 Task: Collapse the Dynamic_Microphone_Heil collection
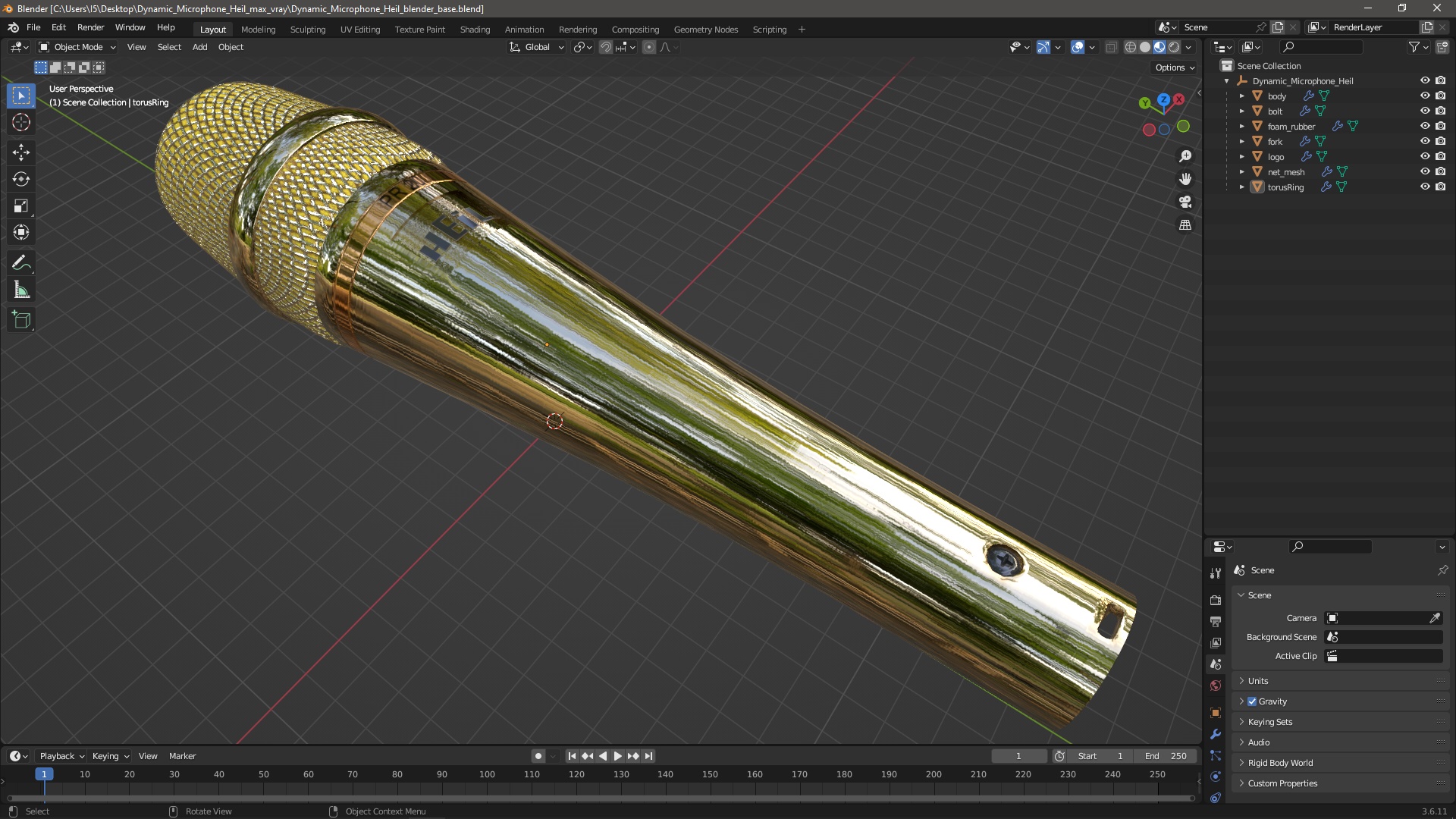(x=1226, y=81)
